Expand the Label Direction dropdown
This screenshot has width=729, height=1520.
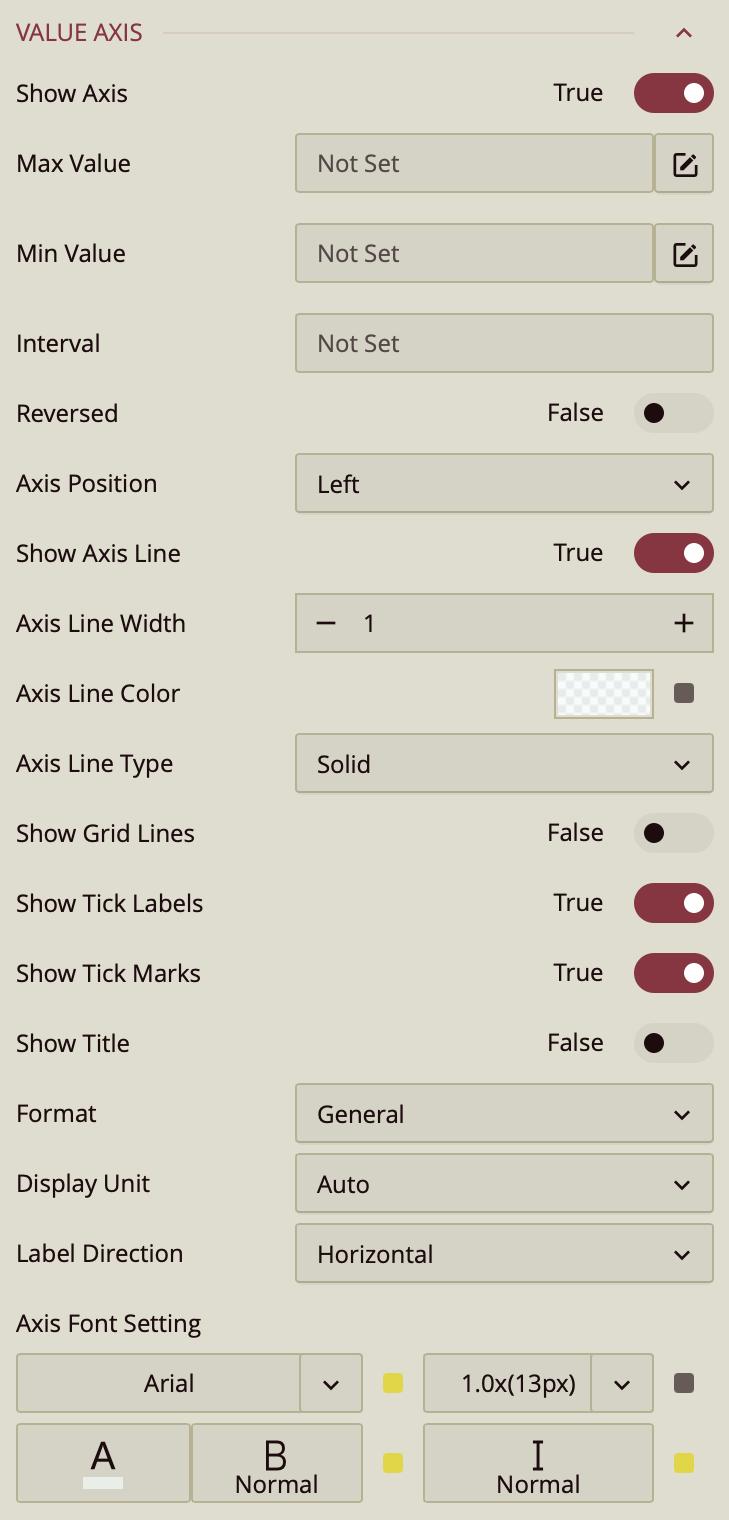point(504,1254)
